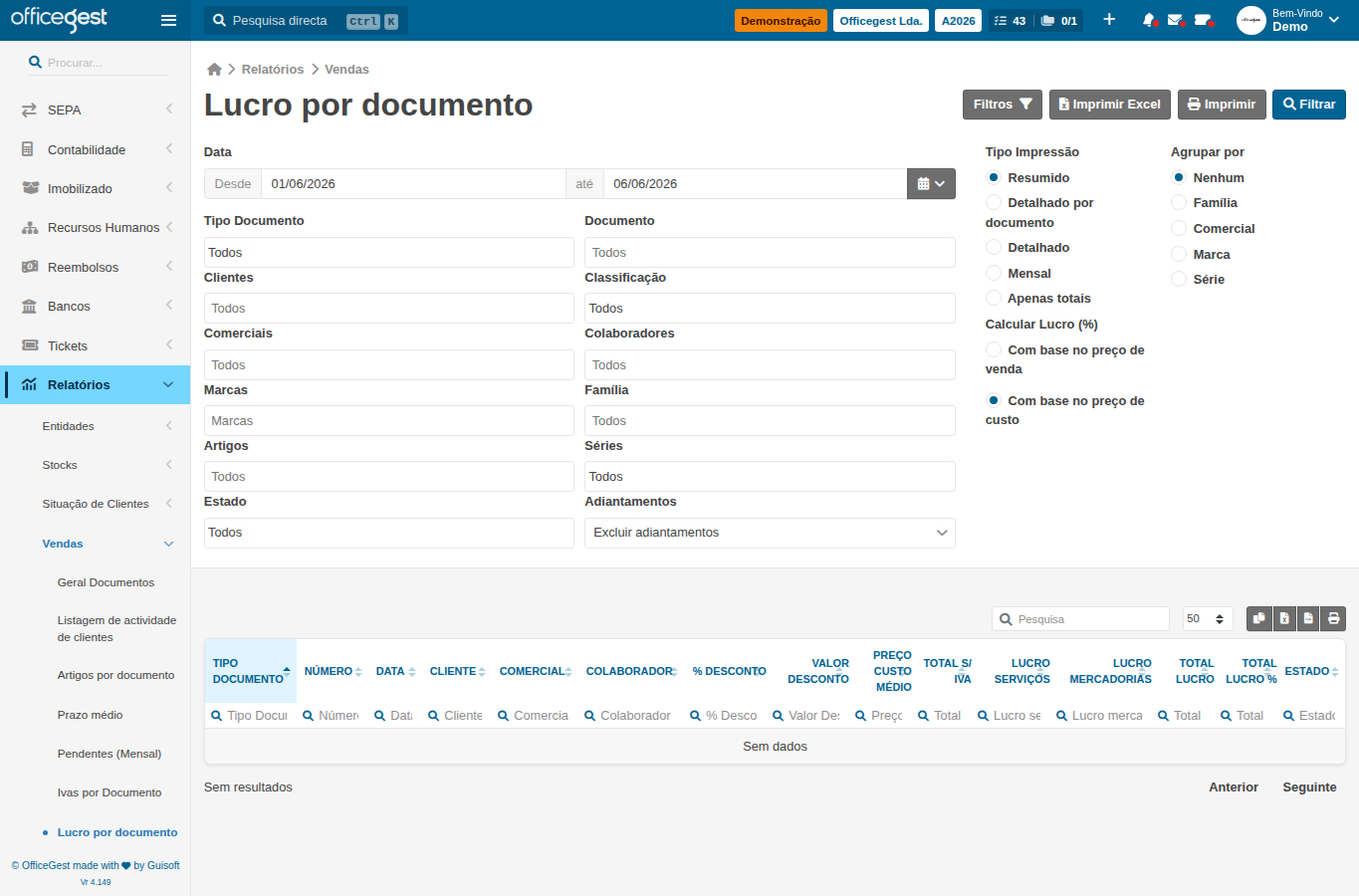Image resolution: width=1359 pixels, height=896 pixels.
Task: Open Geral Documentos report
Action: point(106,582)
